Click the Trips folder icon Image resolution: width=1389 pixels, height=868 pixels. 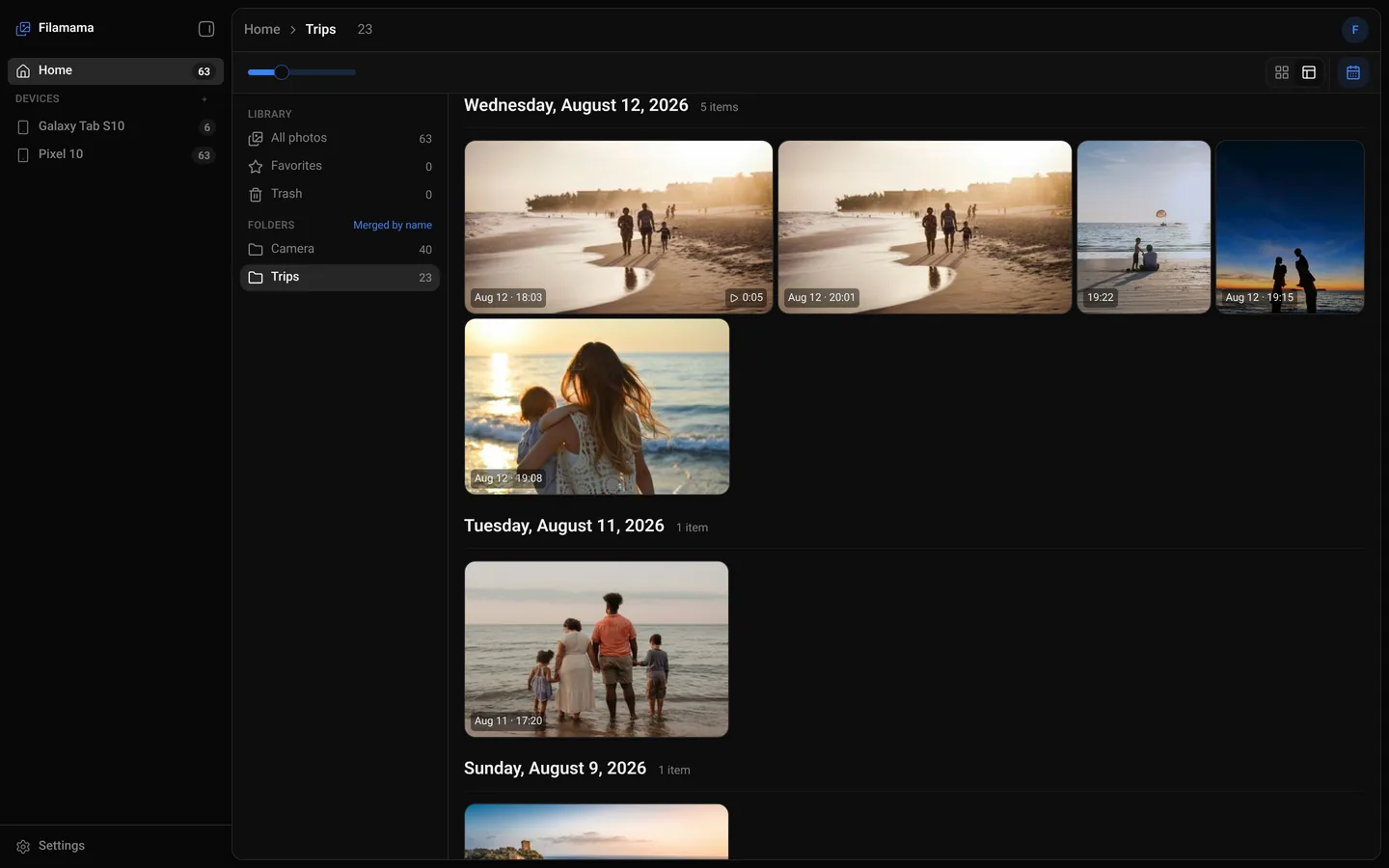(x=256, y=278)
